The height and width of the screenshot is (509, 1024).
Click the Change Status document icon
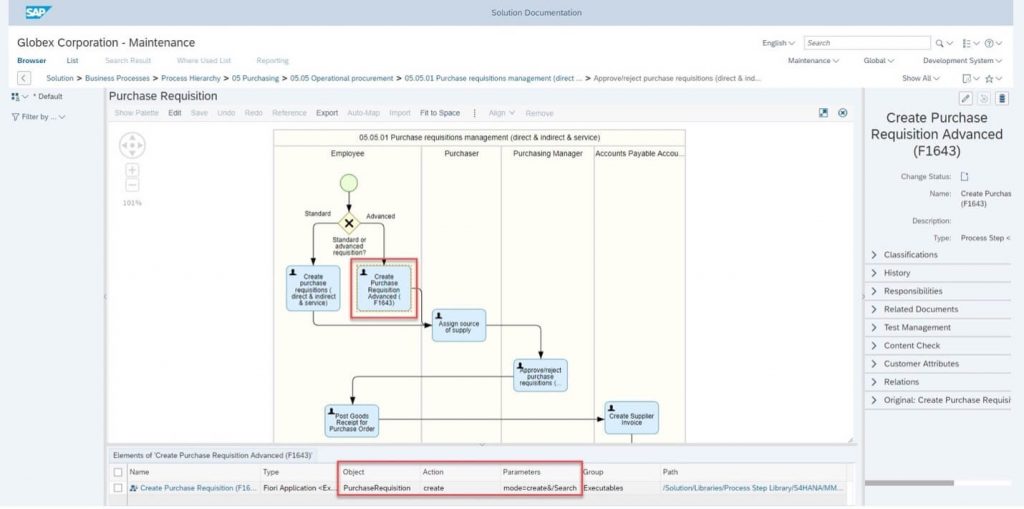coord(965,176)
